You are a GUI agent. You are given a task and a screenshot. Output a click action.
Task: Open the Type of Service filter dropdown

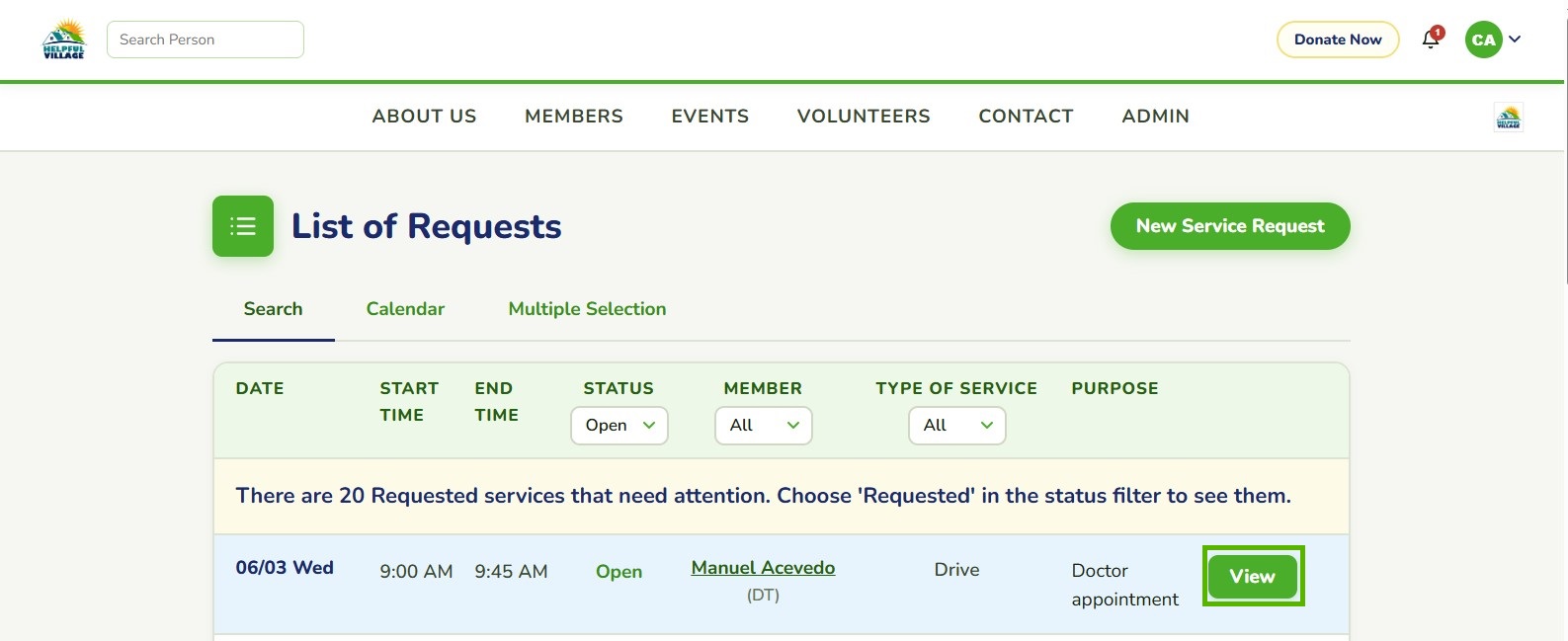957,426
